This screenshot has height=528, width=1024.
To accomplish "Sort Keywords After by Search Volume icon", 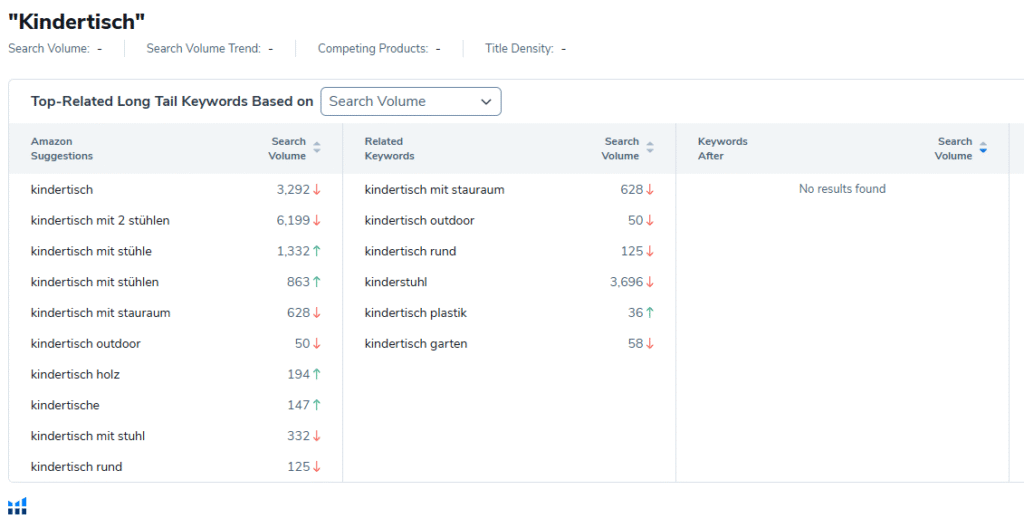I will 983,148.
